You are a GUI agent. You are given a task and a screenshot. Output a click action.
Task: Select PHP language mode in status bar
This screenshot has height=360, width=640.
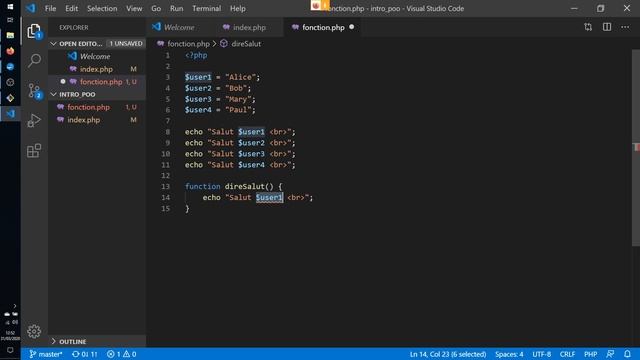[x=591, y=354]
